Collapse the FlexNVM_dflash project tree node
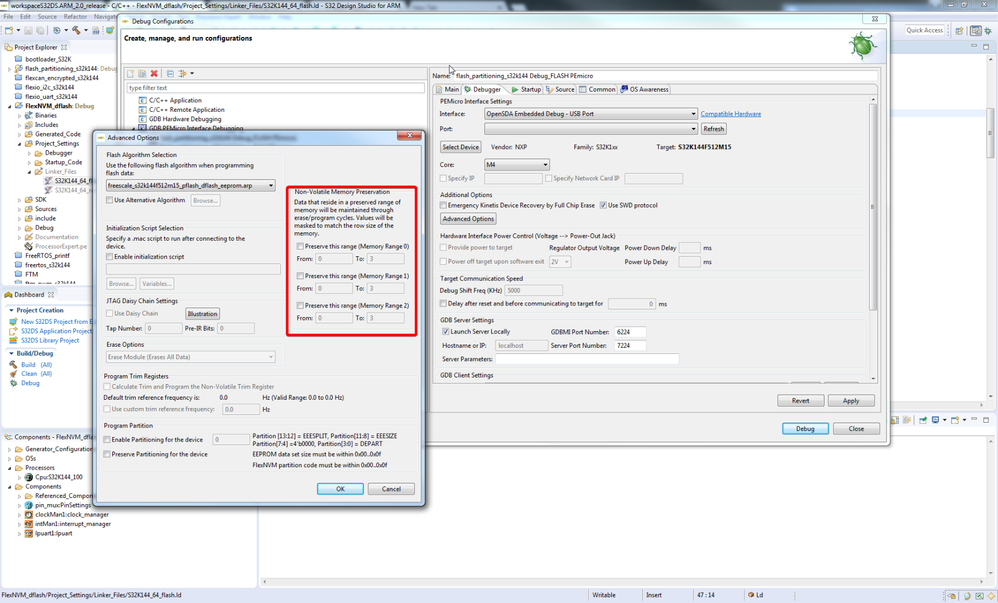Image resolution: width=998 pixels, height=603 pixels. point(10,106)
